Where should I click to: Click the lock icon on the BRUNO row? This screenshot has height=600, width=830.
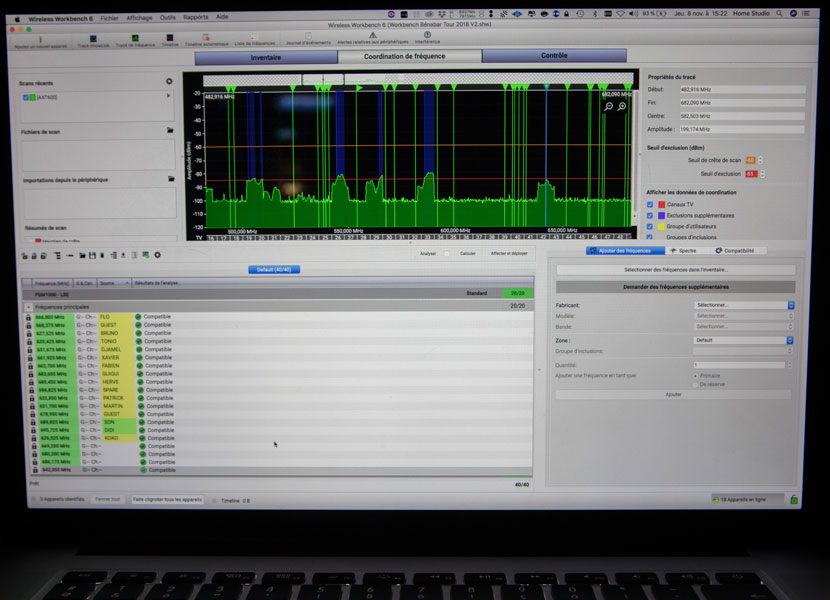coord(29,334)
